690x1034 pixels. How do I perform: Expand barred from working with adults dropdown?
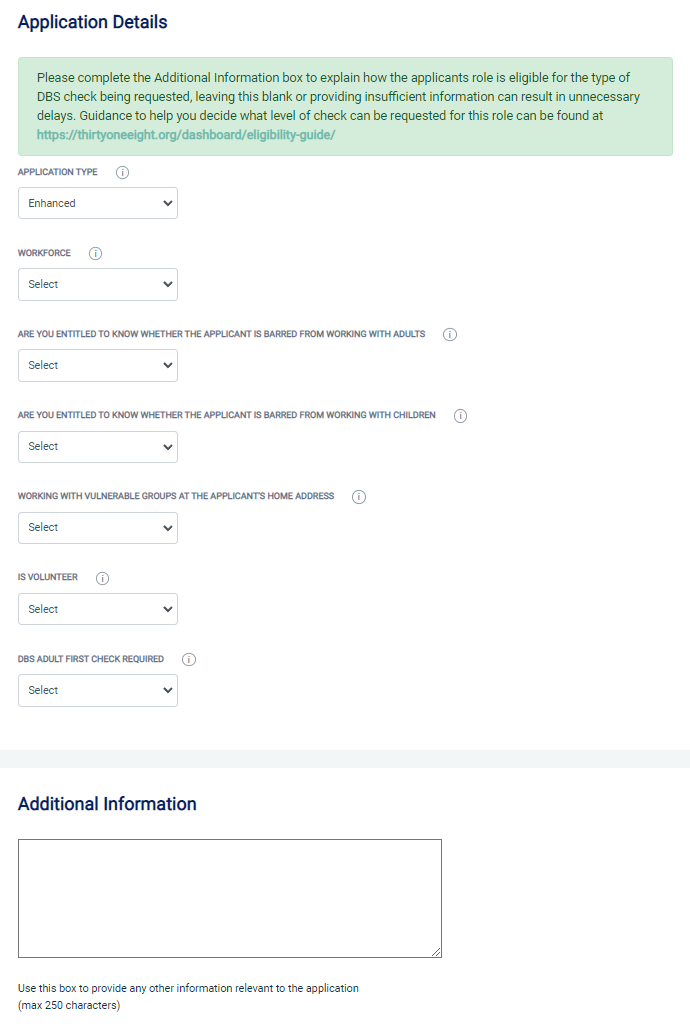[x=98, y=365]
